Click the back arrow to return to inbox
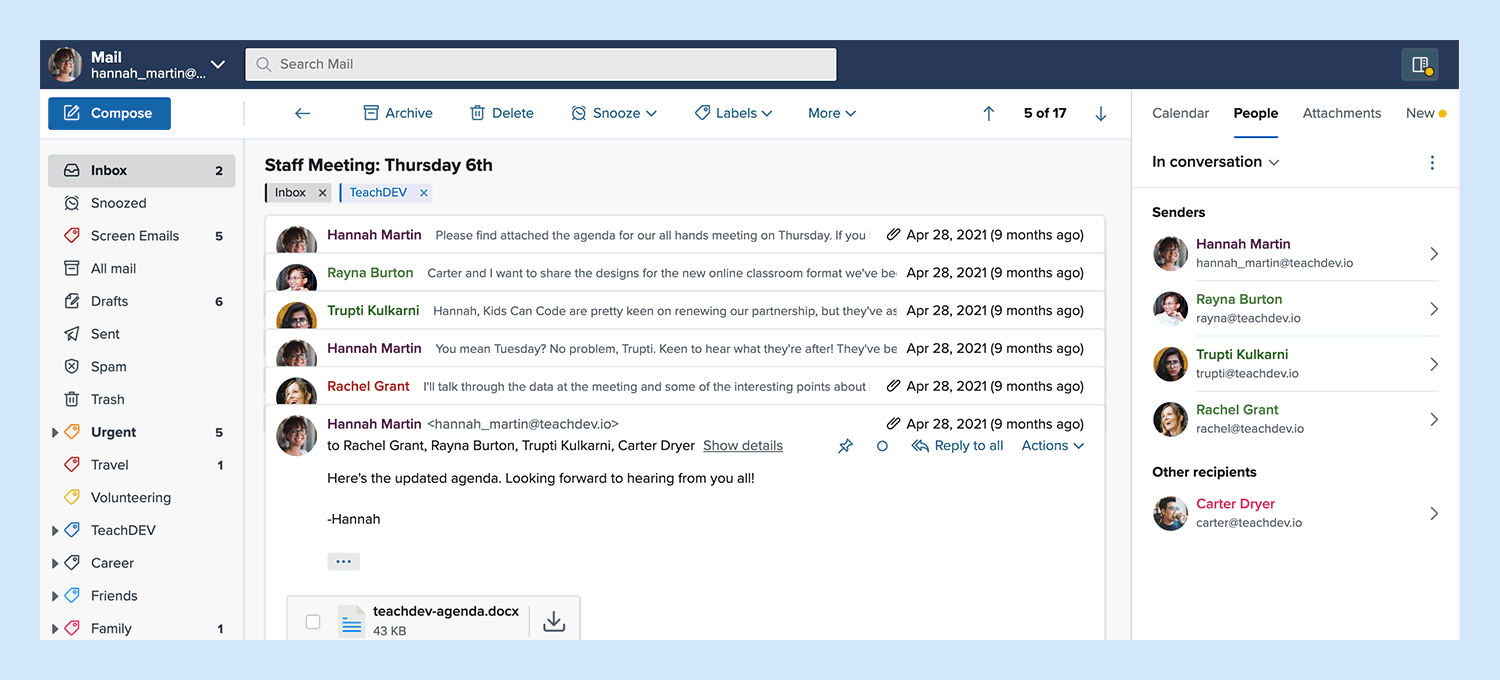This screenshot has width=1500, height=680. tap(302, 114)
